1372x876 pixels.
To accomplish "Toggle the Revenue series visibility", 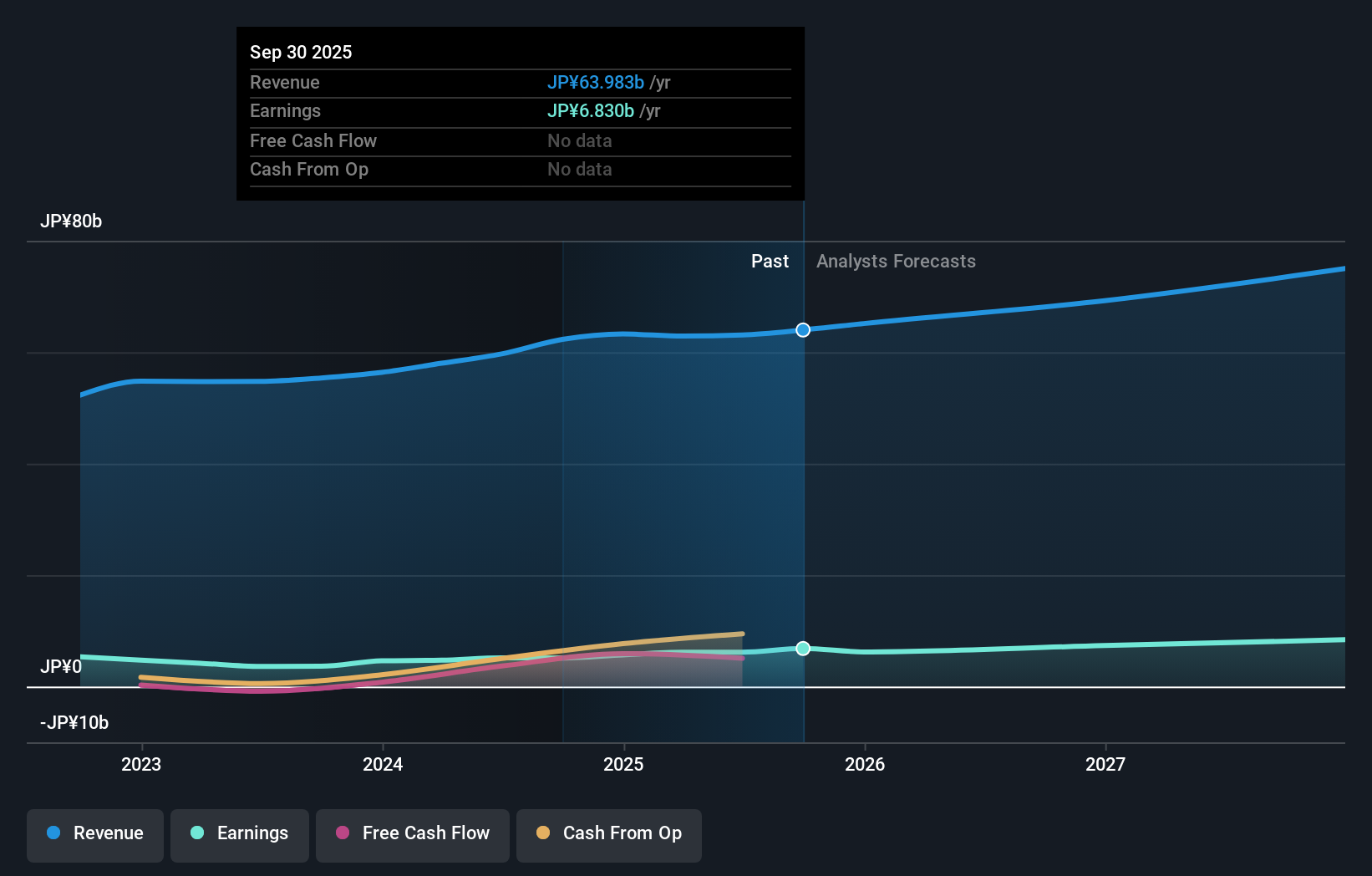I will point(94,834).
